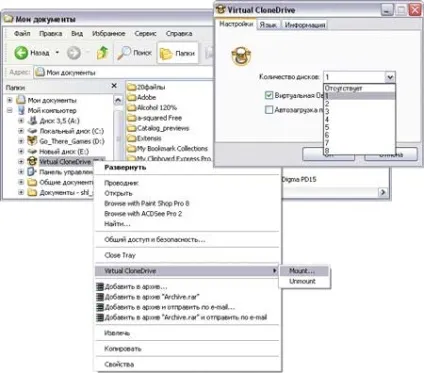The height and width of the screenshot is (373, 424).
Task: Click the a-squared Free folder icon
Action: pyautogui.click(x=132, y=118)
